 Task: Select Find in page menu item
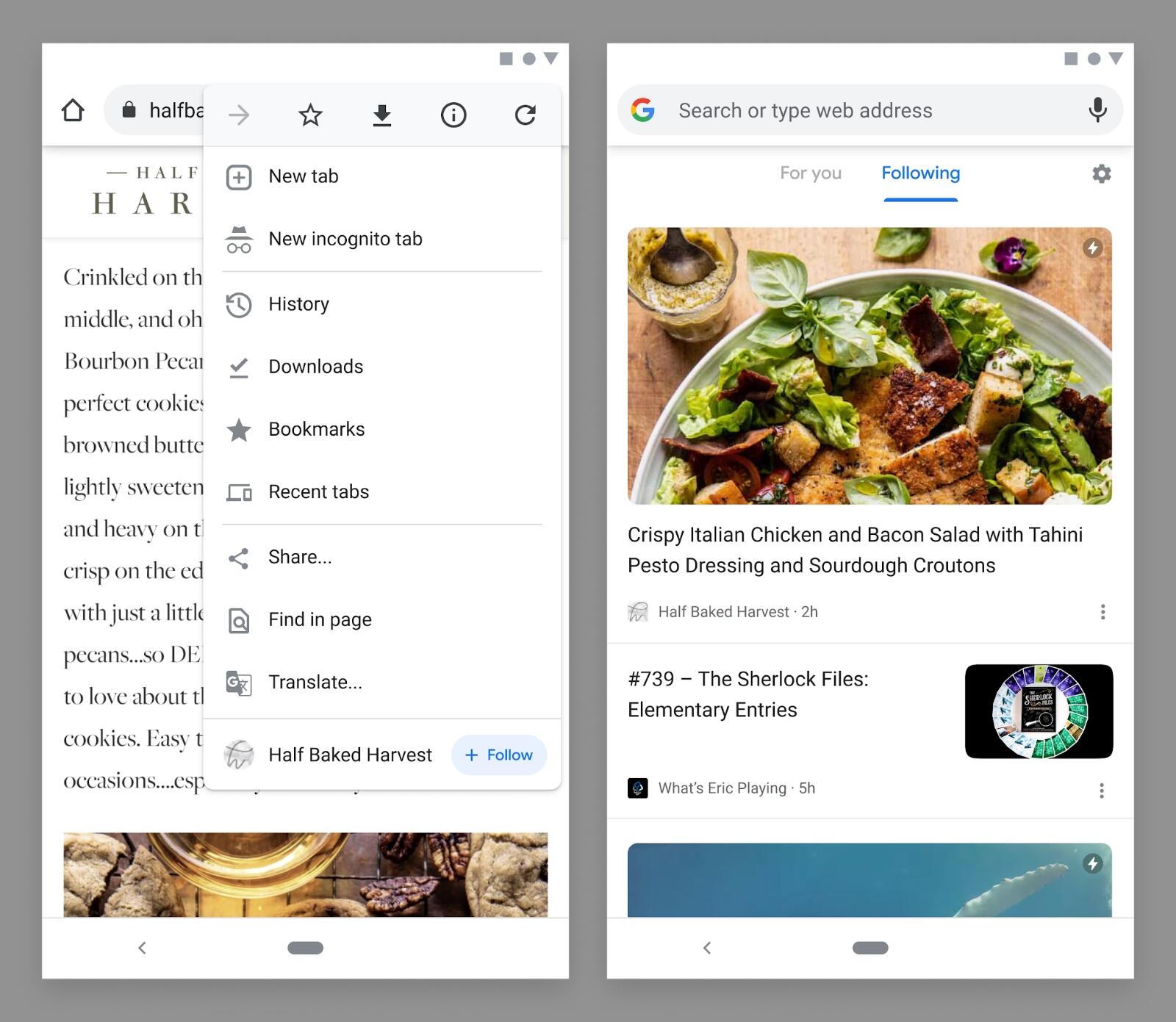pos(320,620)
